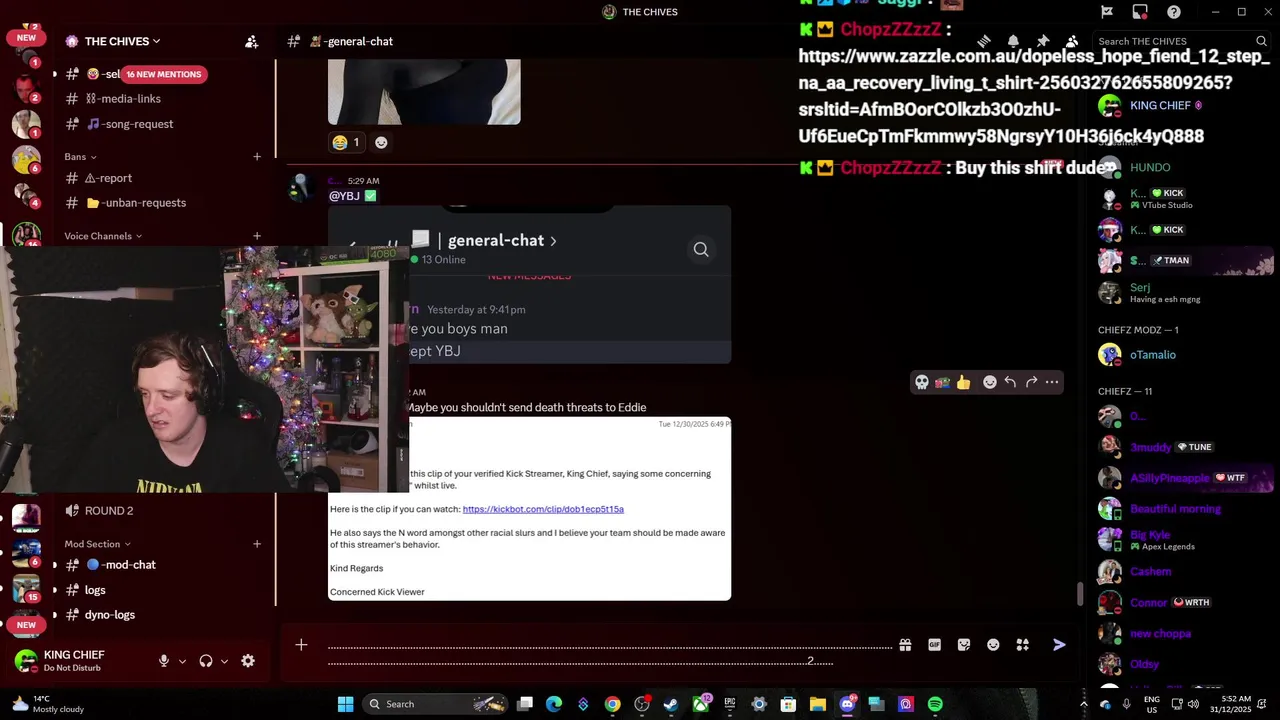Open the emoji picker in message bar
Image resolution: width=1280 pixels, height=720 pixels.
coord(993,645)
